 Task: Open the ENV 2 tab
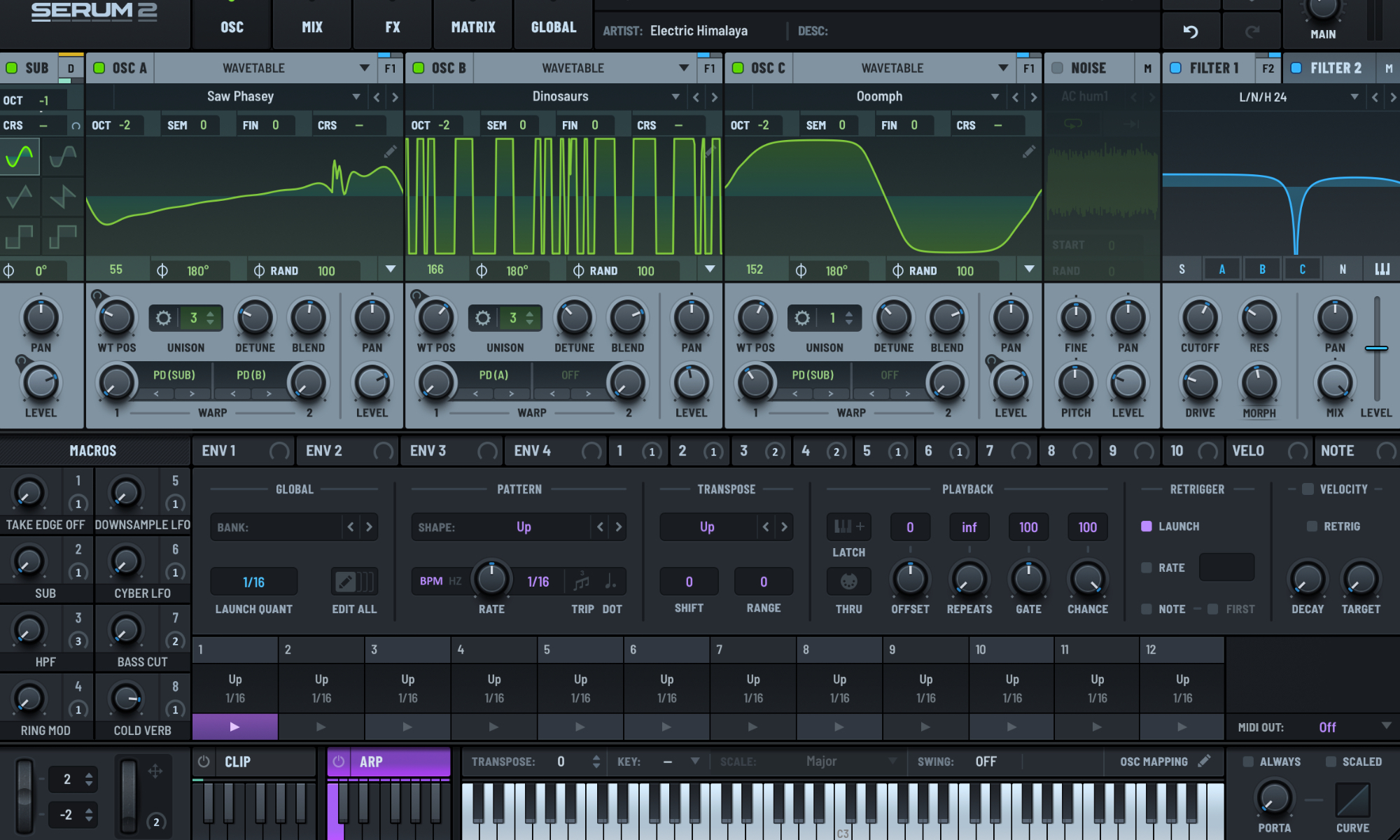pyautogui.click(x=324, y=451)
